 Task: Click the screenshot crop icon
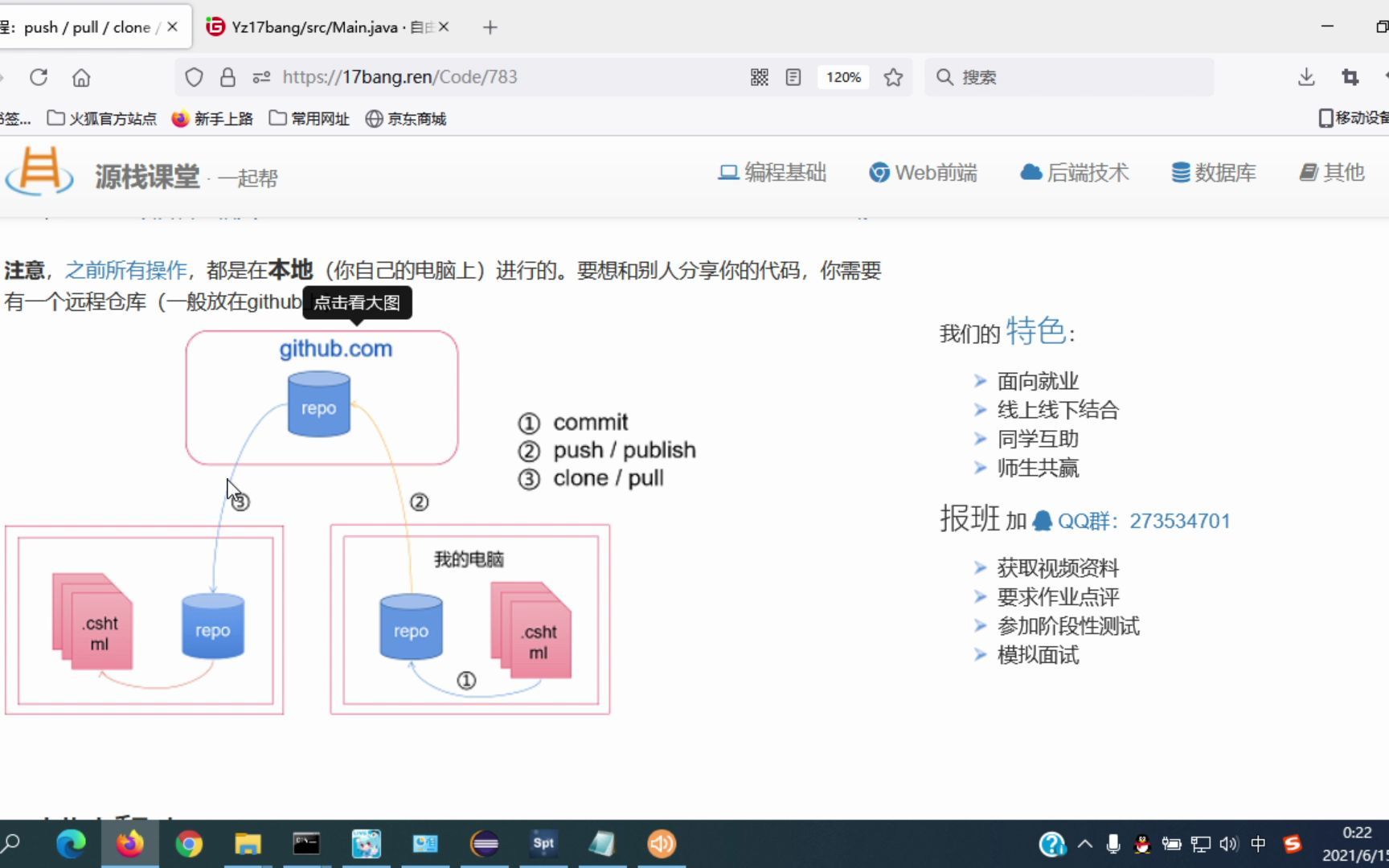click(1350, 77)
